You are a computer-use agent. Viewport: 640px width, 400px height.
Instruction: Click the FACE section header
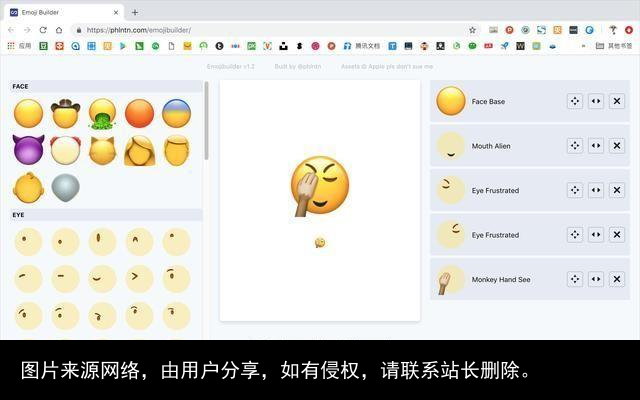(x=105, y=86)
